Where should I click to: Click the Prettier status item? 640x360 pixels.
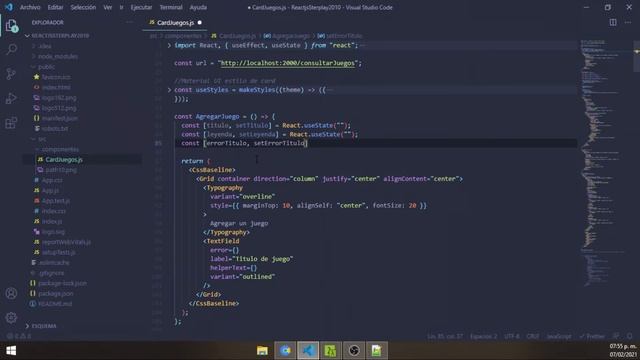pyautogui.click(x=592, y=336)
